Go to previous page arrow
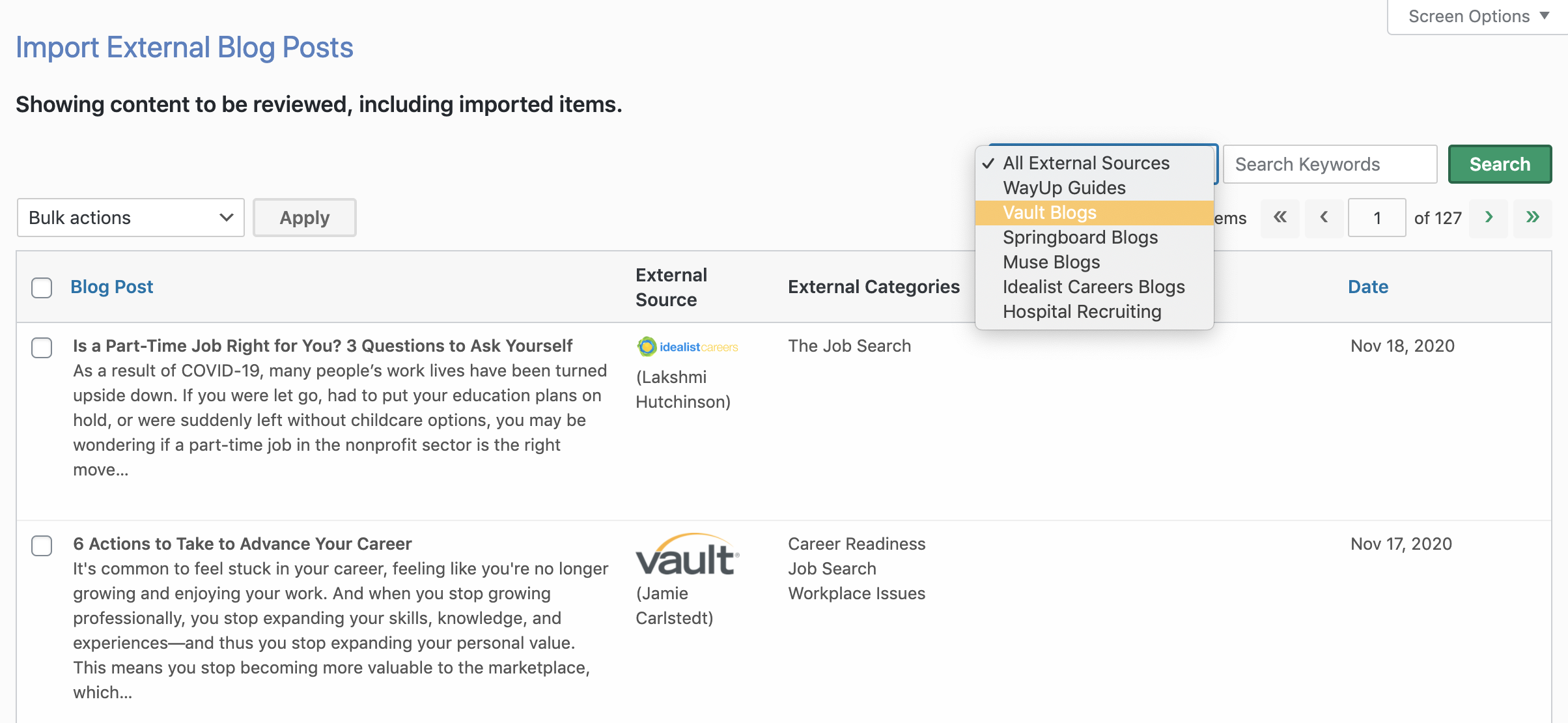 pyautogui.click(x=1324, y=218)
